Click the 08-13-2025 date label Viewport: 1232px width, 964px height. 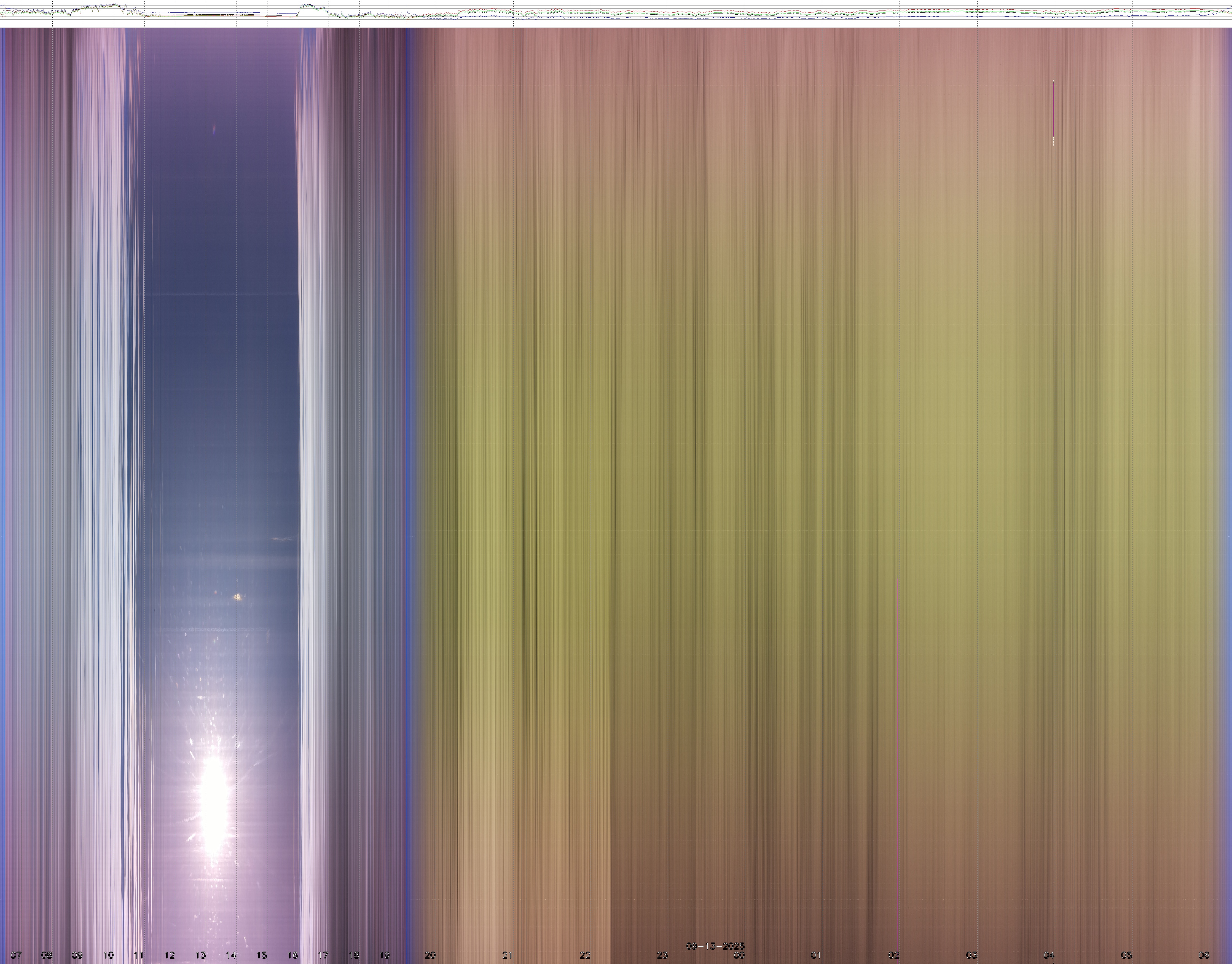pos(715,946)
